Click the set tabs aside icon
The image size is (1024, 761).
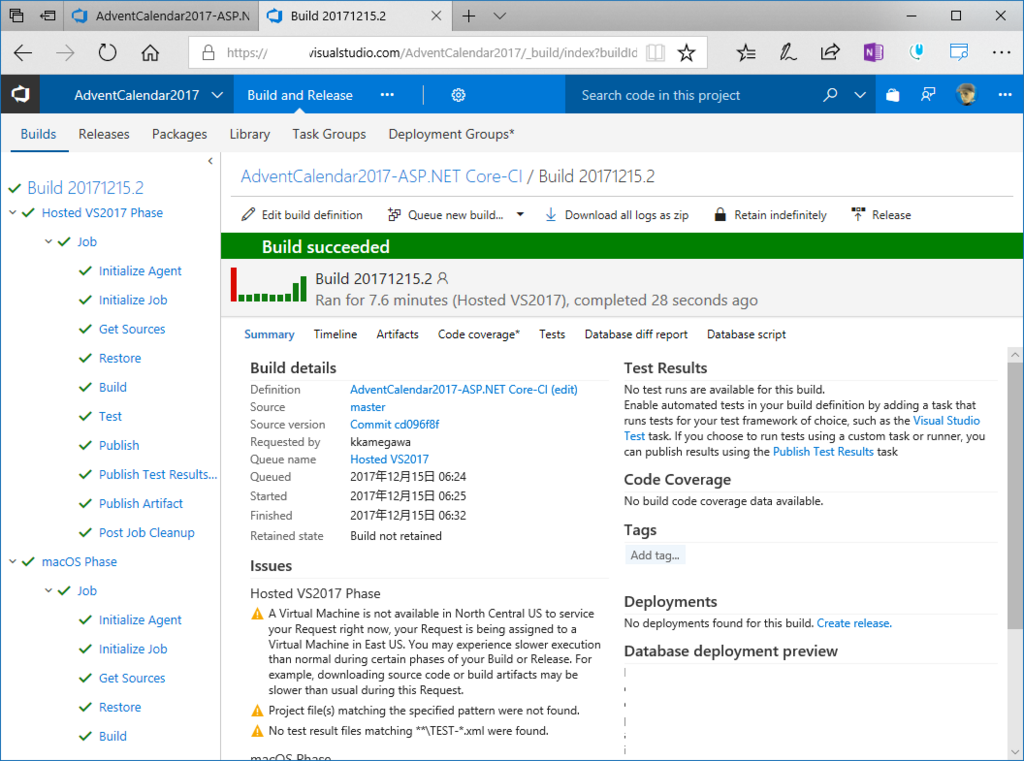click(x=48, y=16)
